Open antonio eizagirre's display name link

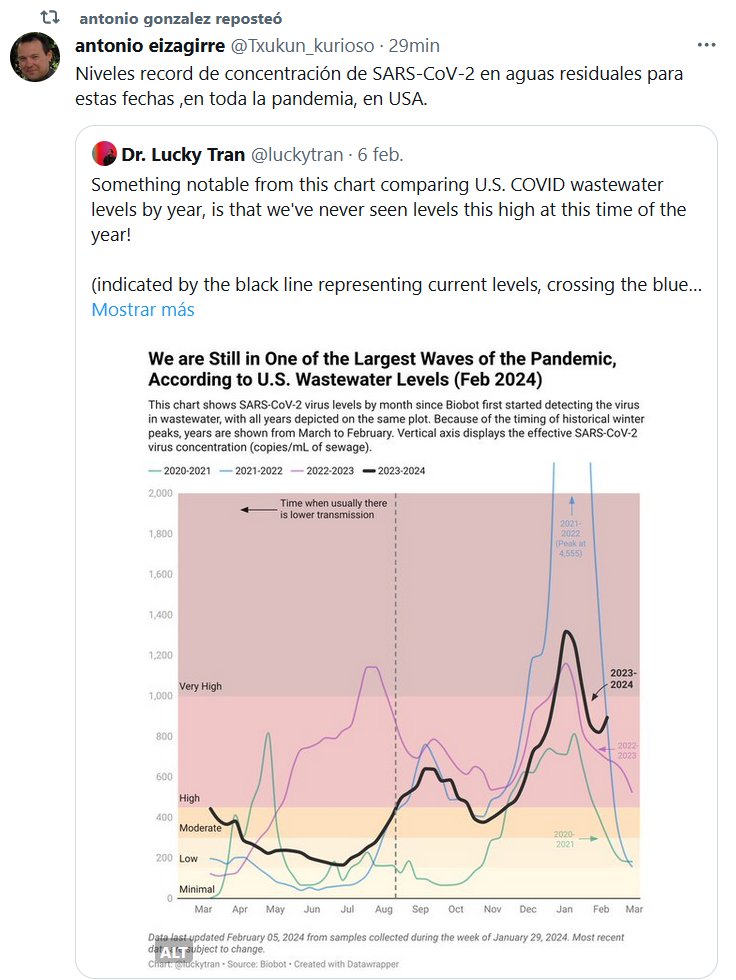coord(149,46)
